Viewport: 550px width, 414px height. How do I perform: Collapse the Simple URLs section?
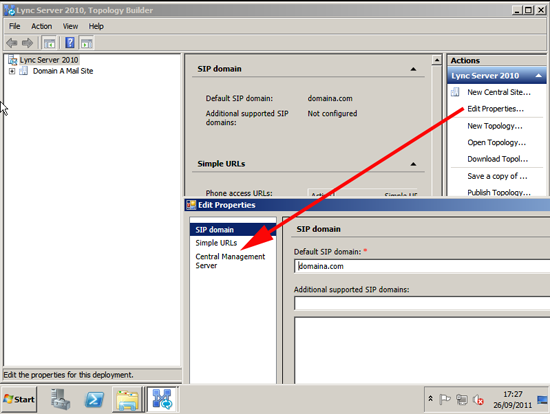tap(413, 164)
